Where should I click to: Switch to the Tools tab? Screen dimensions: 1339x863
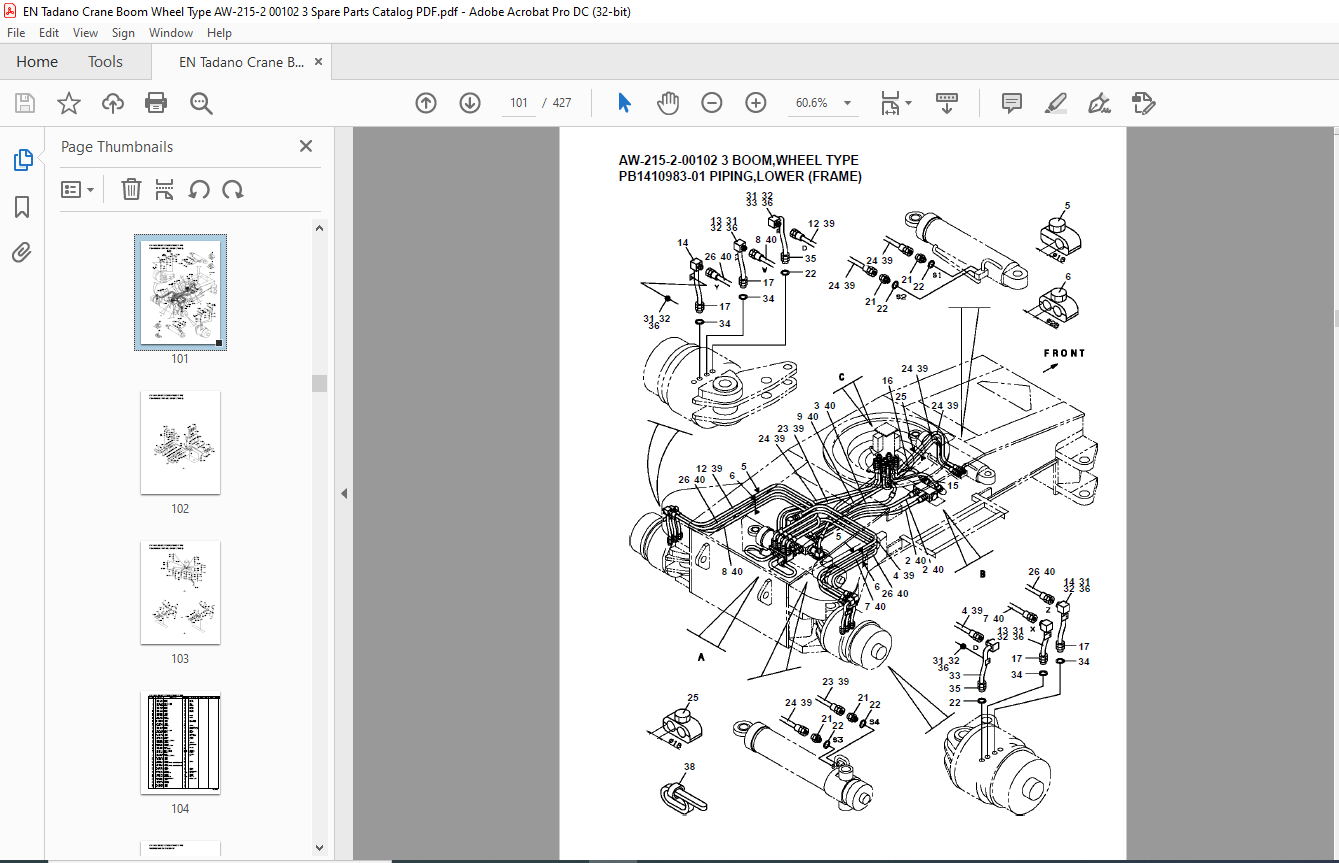tap(105, 62)
